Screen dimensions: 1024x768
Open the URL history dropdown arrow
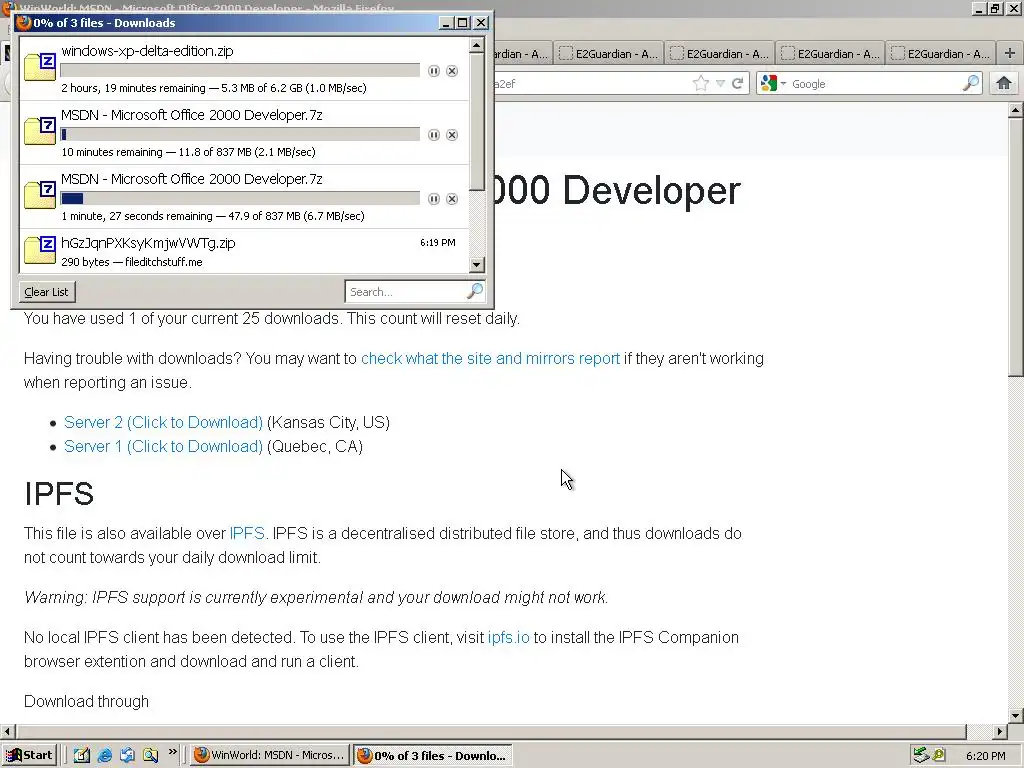tap(720, 84)
